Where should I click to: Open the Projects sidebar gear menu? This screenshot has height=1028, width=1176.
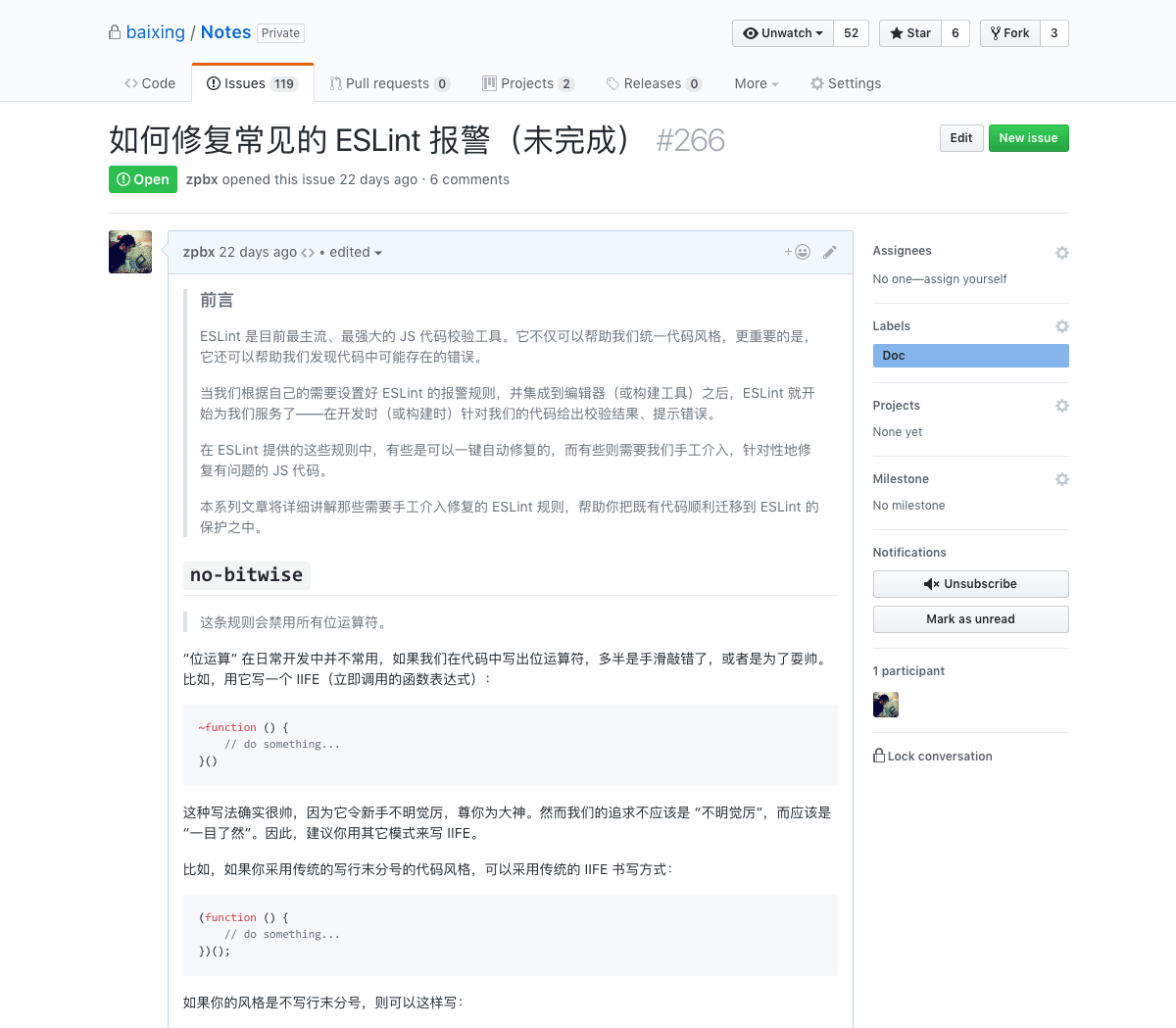point(1062,406)
